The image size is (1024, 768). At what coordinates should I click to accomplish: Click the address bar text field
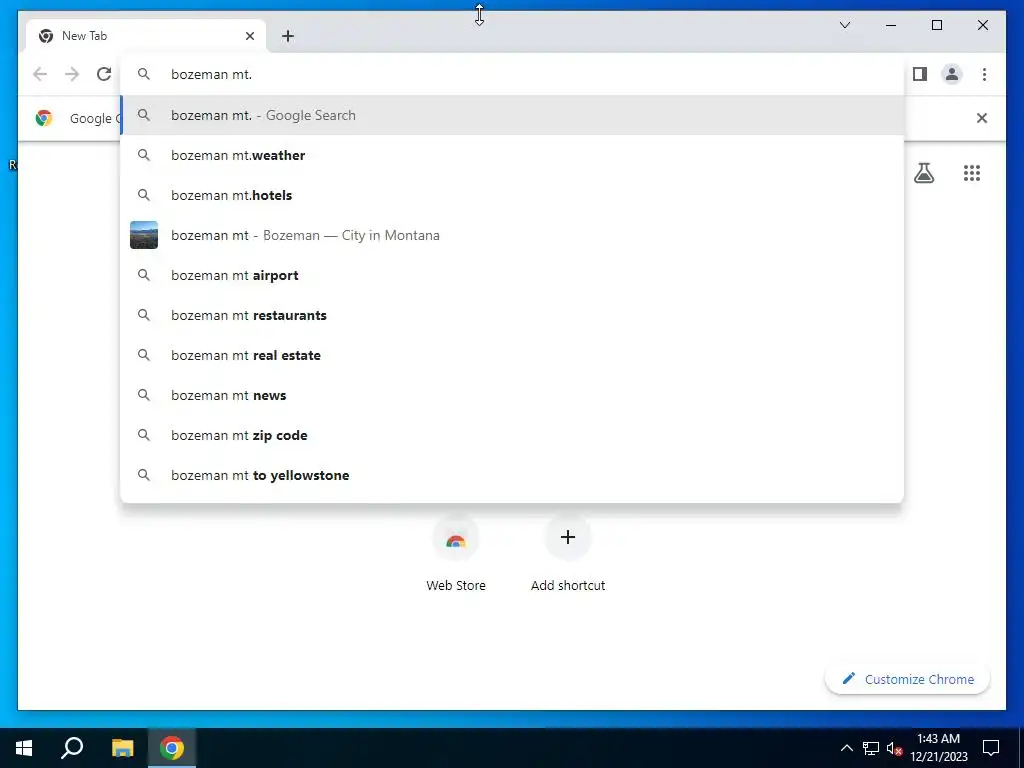[512, 74]
